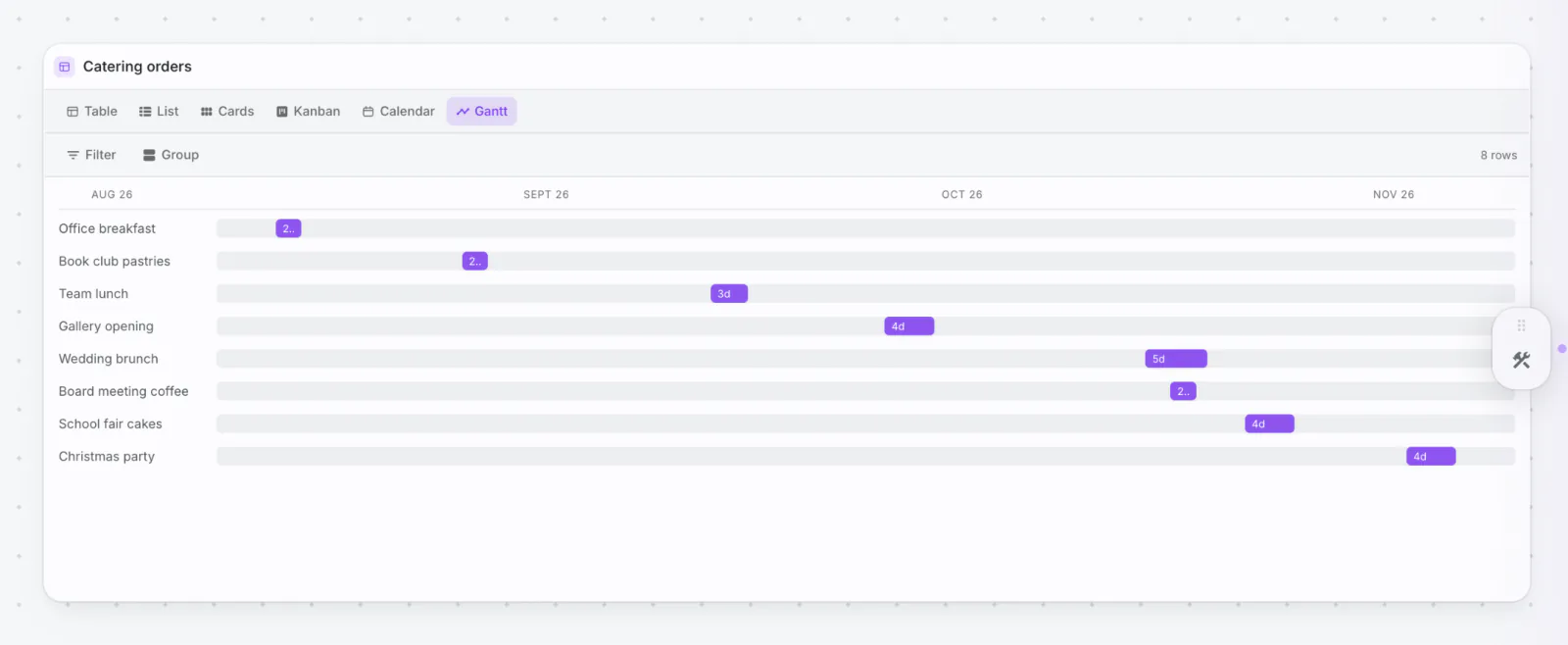Click the Office breakfast row label

tap(107, 228)
